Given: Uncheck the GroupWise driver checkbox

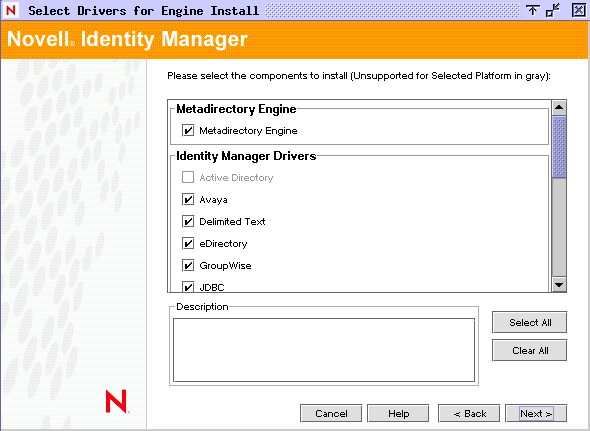Looking at the screenshot, I should point(188,265).
